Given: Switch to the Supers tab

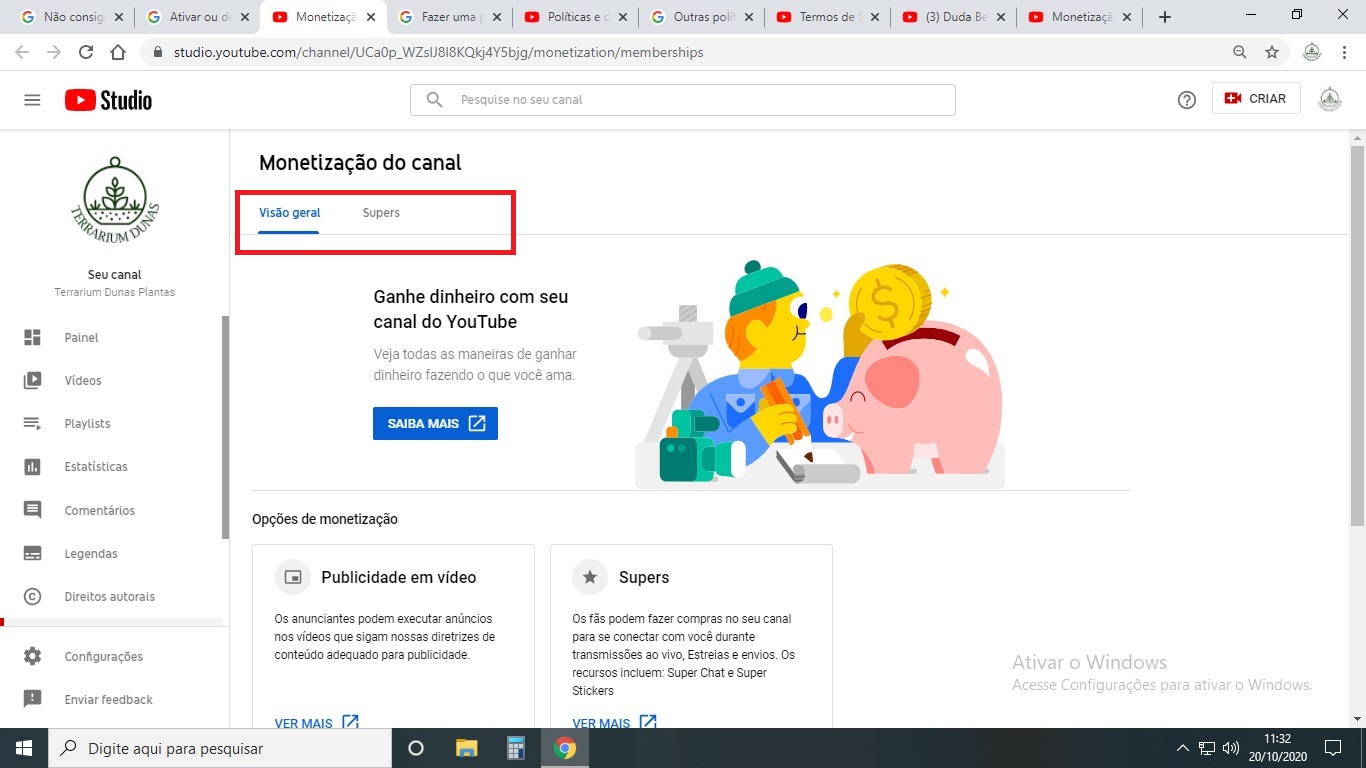Looking at the screenshot, I should [381, 213].
